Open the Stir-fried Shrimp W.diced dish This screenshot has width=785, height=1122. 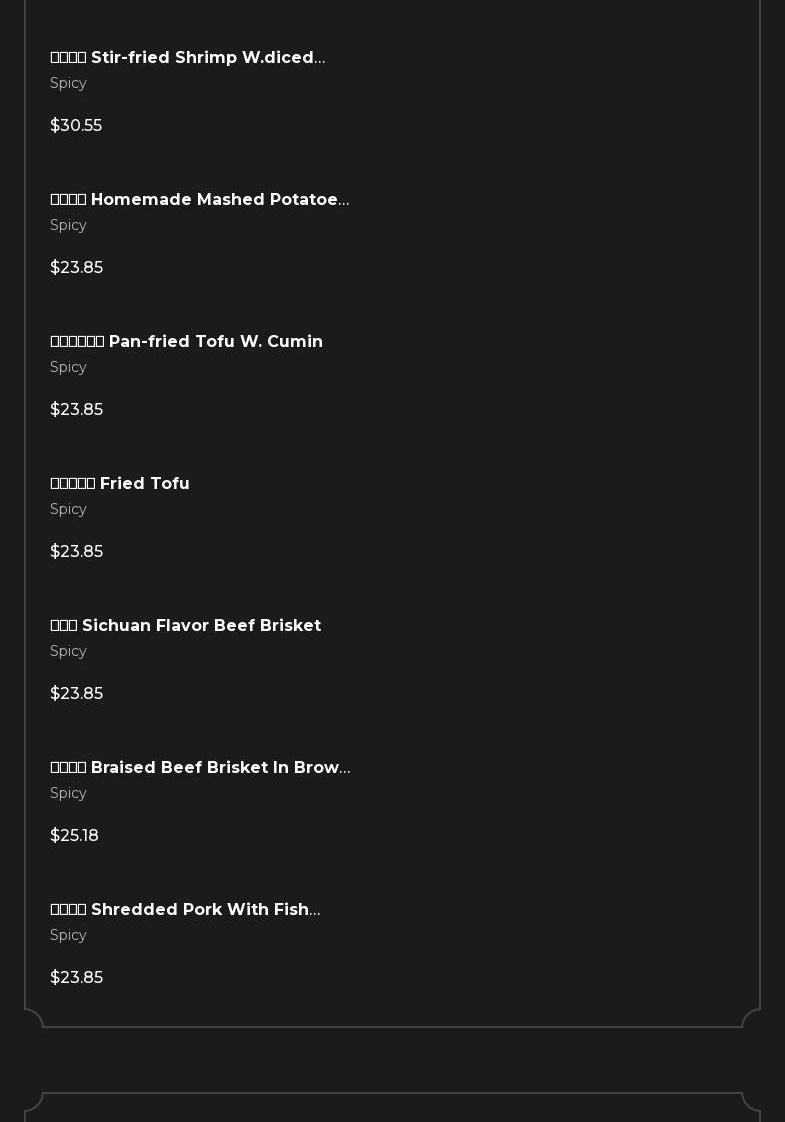pos(188,58)
